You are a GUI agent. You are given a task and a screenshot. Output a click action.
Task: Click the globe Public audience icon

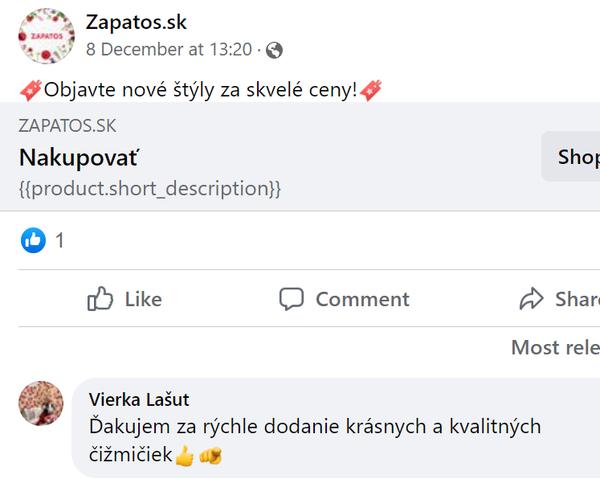click(x=274, y=49)
